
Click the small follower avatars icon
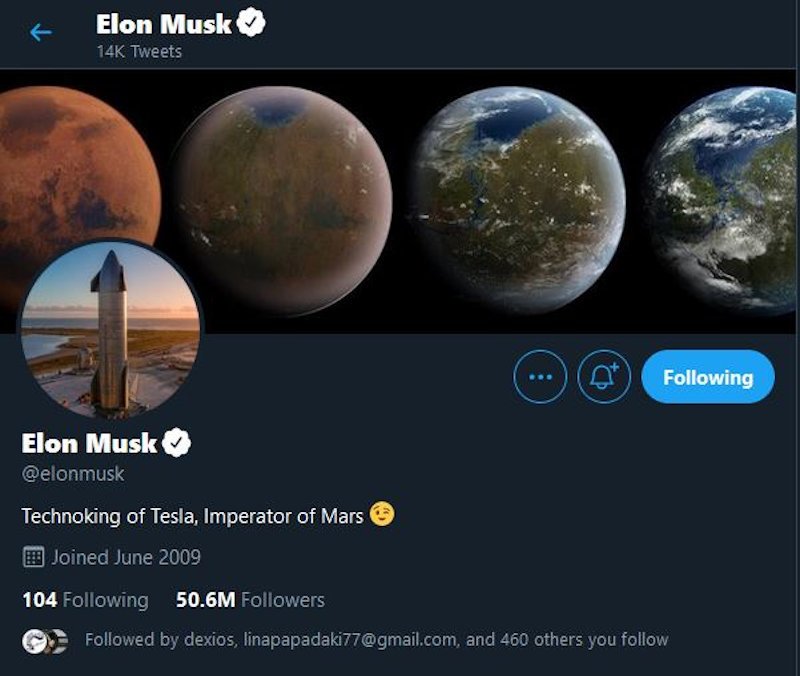click(45, 640)
